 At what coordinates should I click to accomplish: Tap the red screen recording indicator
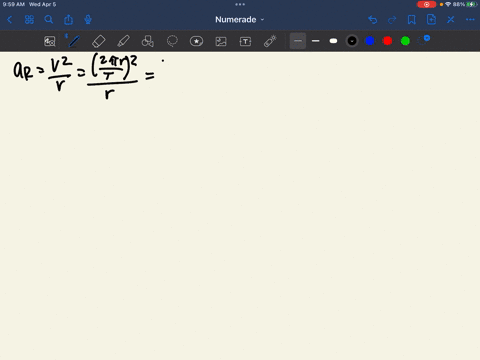pyautogui.click(x=426, y=4)
